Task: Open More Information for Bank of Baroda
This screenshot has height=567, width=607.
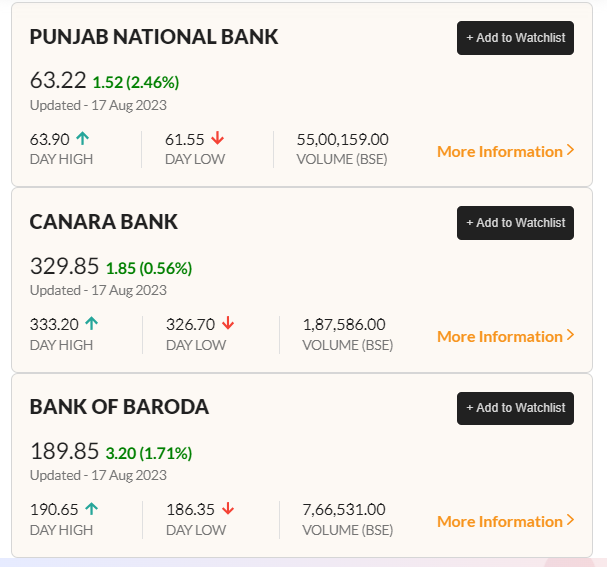Action: pos(505,522)
